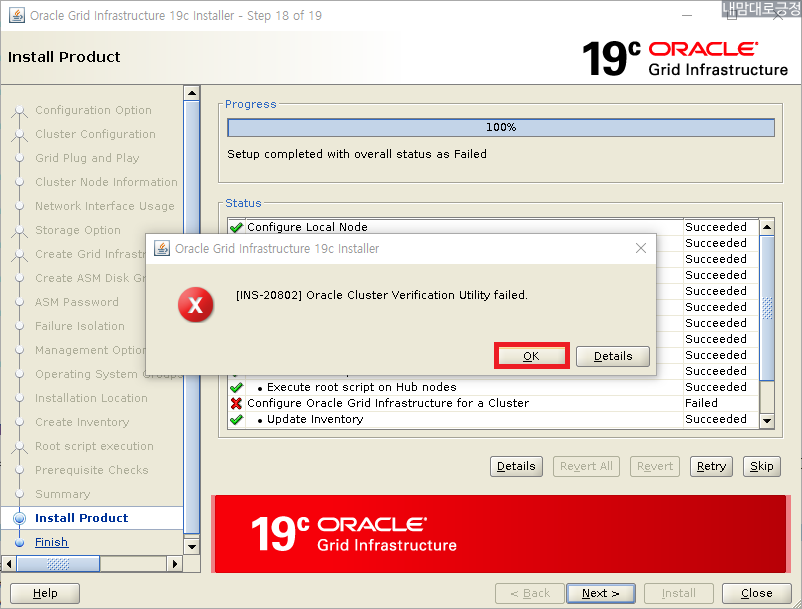The width and height of the screenshot is (802, 609).
Task: Select Installation Location step
Action: click(x=91, y=398)
